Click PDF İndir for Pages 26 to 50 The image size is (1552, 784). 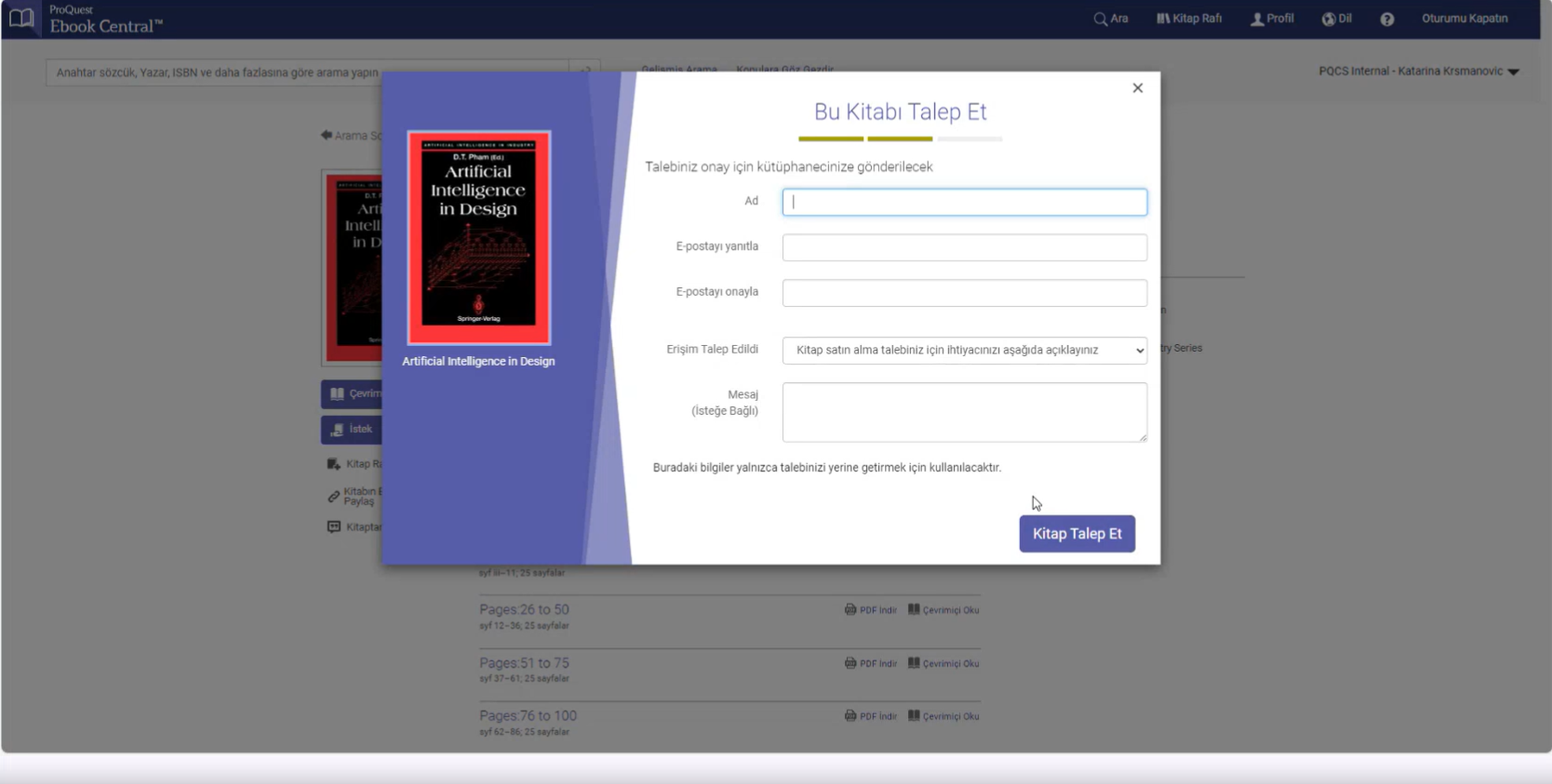[871, 611]
